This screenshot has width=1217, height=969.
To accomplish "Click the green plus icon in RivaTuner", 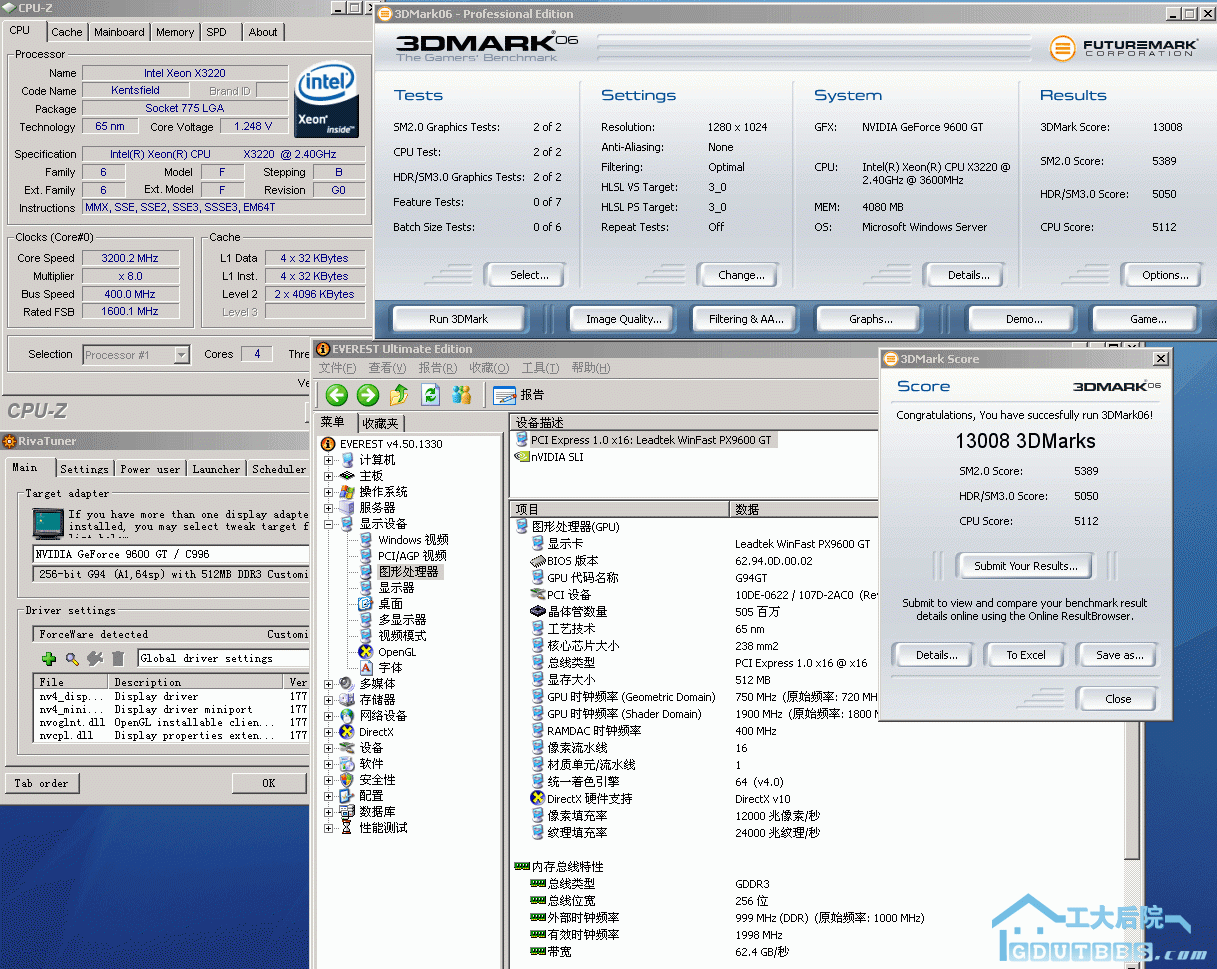I will point(48,658).
